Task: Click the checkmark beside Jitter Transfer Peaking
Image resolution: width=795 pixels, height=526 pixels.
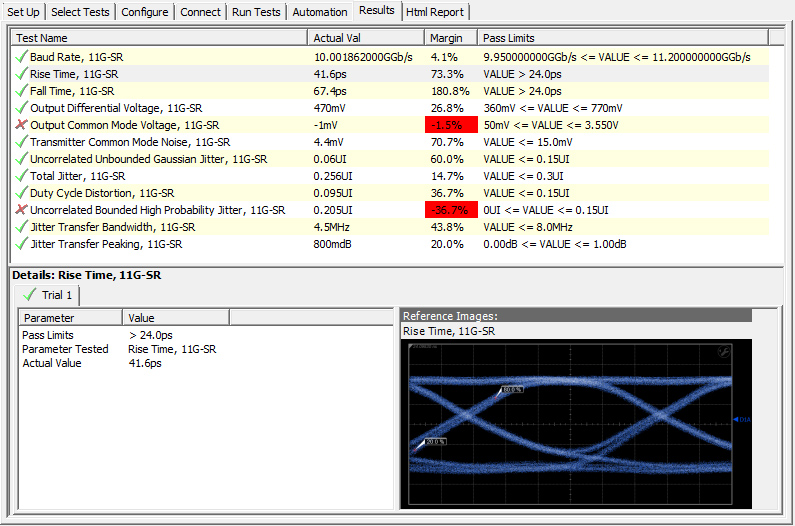Action: pyautogui.click(x=21, y=244)
